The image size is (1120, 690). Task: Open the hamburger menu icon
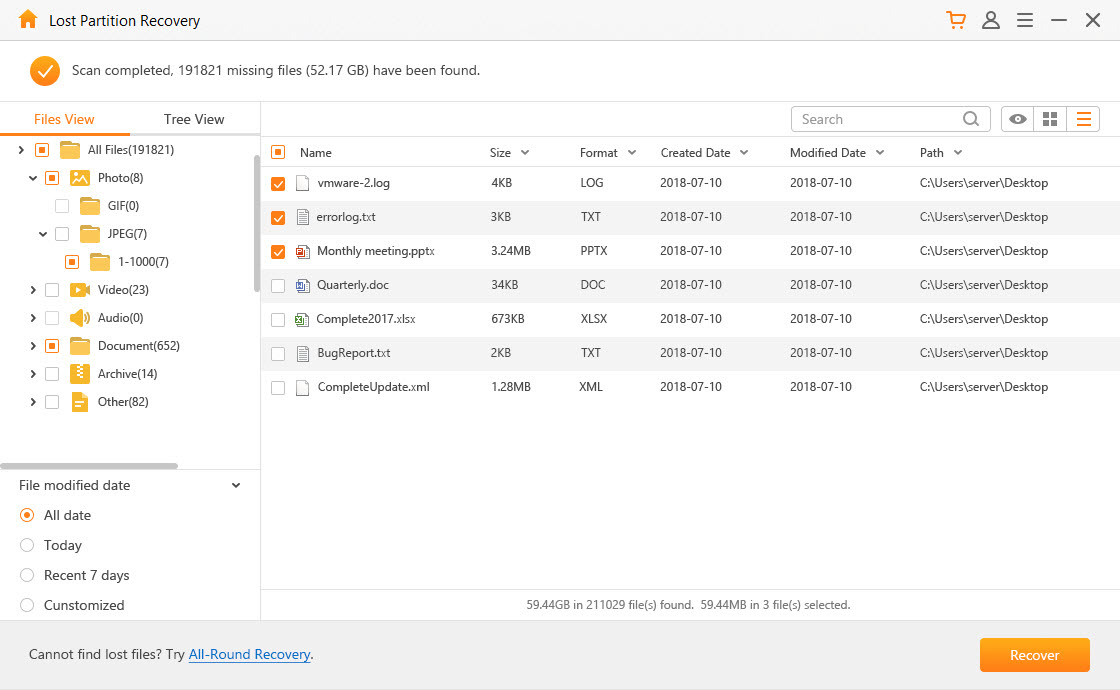pyautogui.click(x=1025, y=20)
